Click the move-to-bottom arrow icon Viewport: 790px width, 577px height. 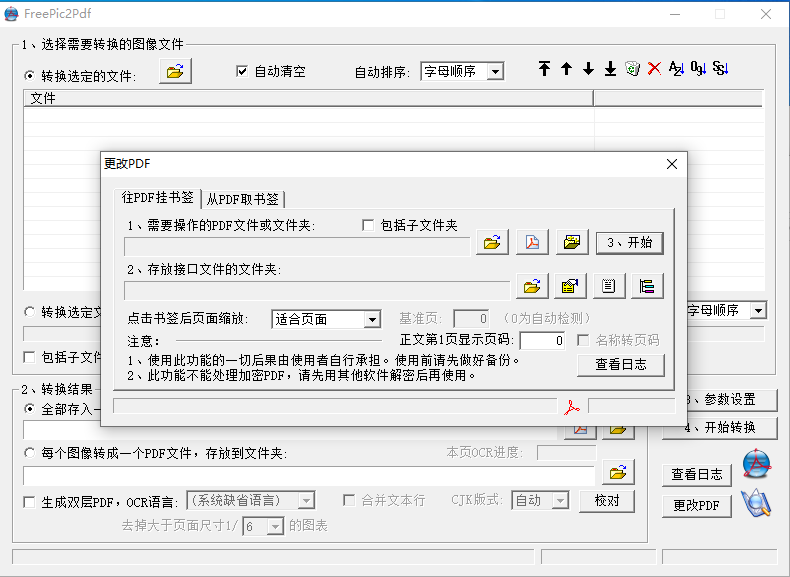click(610, 69)
